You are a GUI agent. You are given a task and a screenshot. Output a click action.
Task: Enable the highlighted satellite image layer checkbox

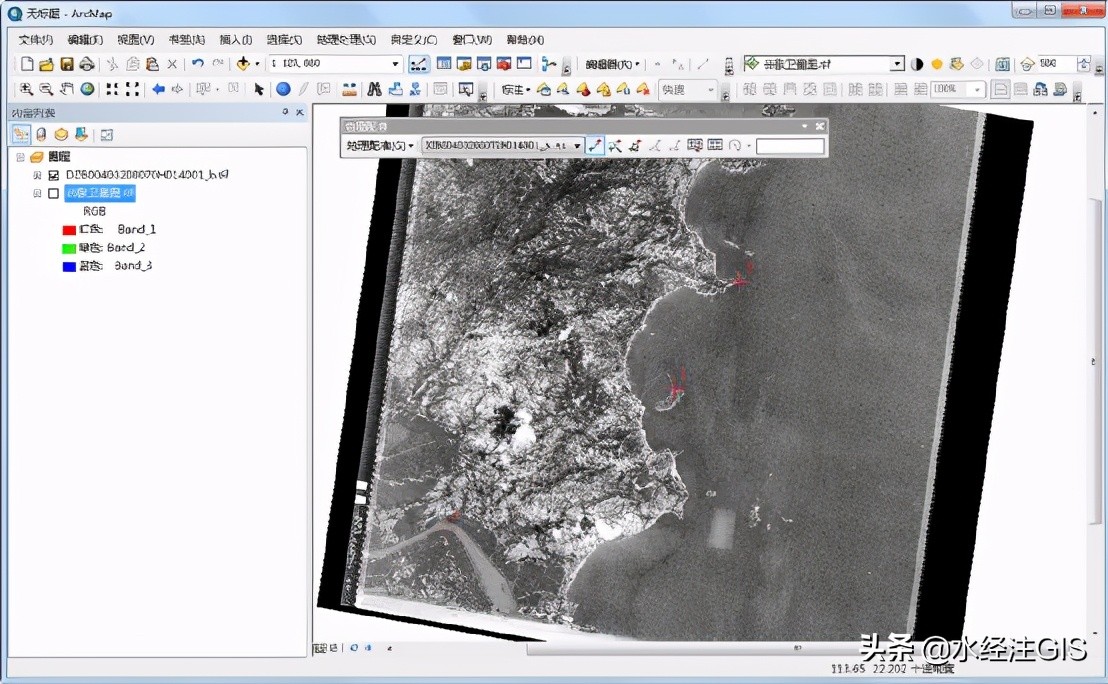pyautogui.click(x=54, y=193)
